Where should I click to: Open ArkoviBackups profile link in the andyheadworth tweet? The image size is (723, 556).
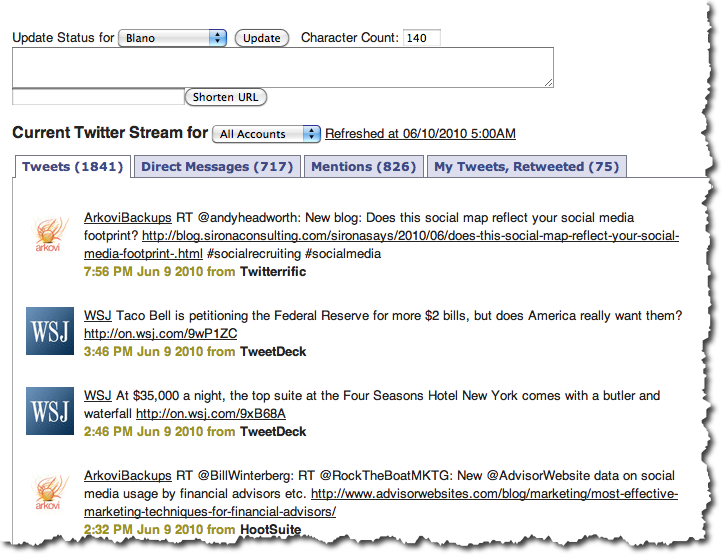128,218
